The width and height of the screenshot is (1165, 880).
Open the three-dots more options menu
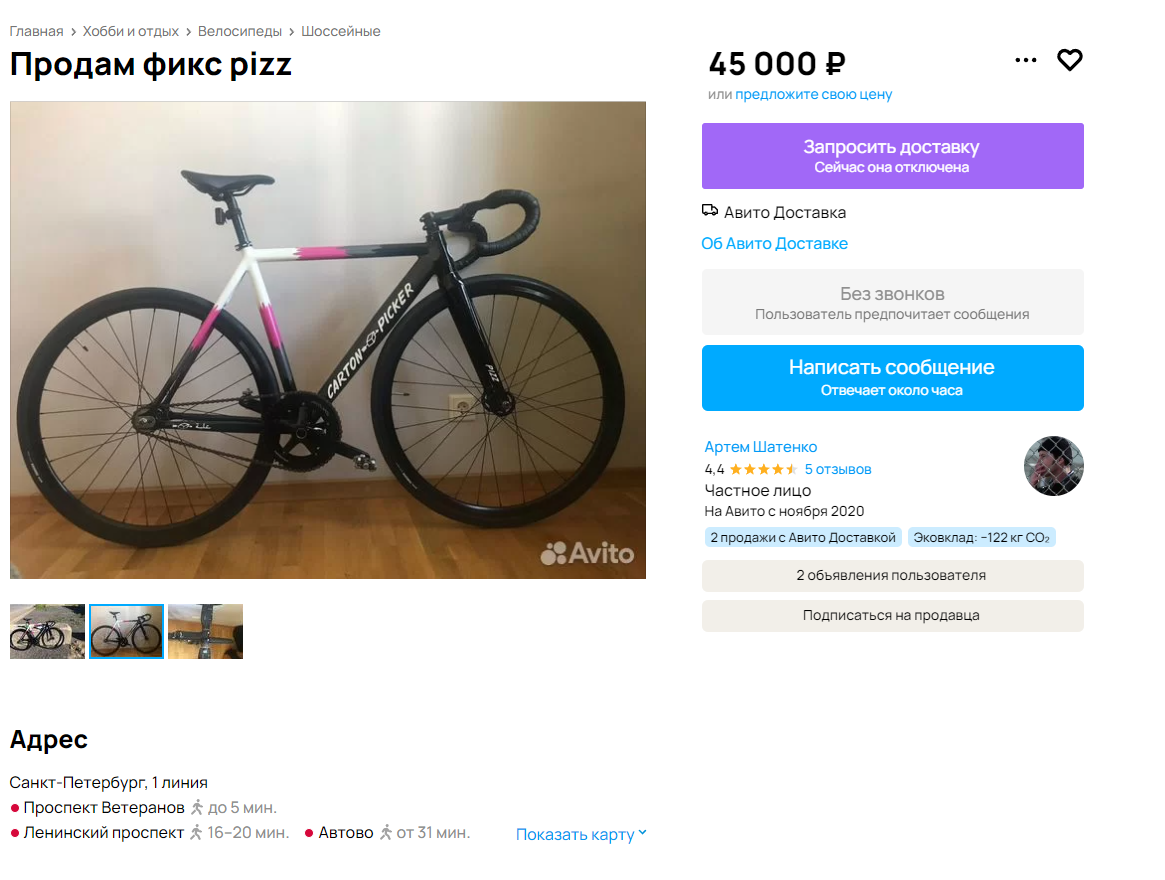coord(1025,60)
